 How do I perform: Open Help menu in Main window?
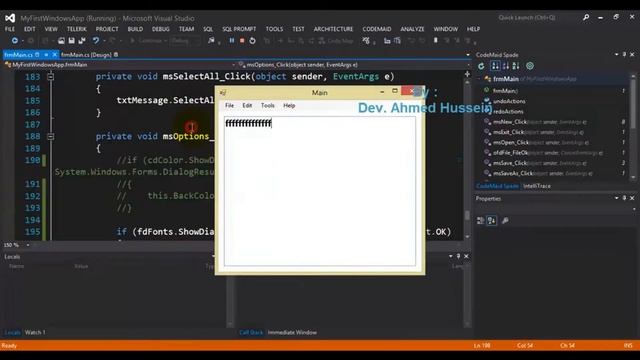click(x=289, y=105)
